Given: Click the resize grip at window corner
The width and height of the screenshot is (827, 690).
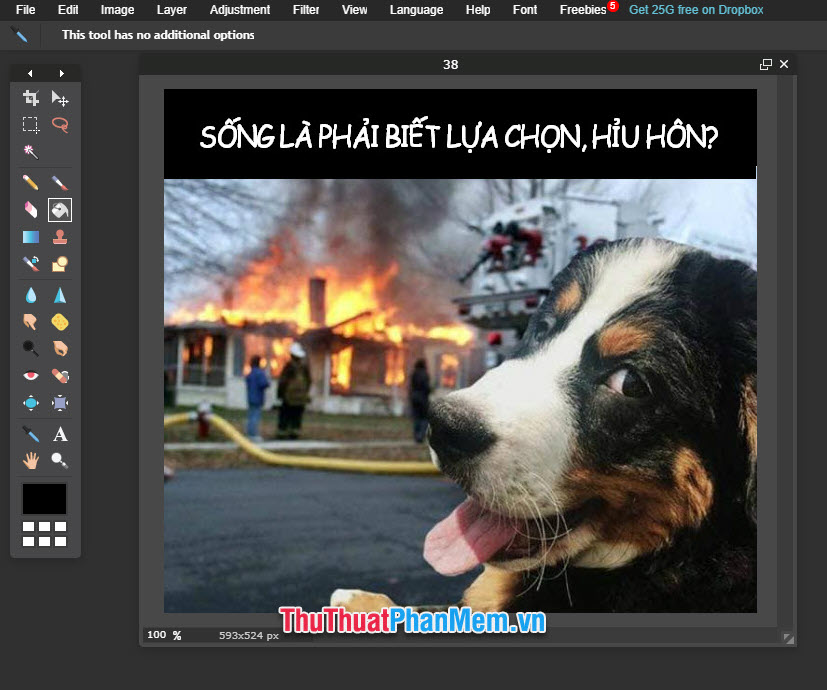Looking at the screenshot, I should [x=788, y=638].
